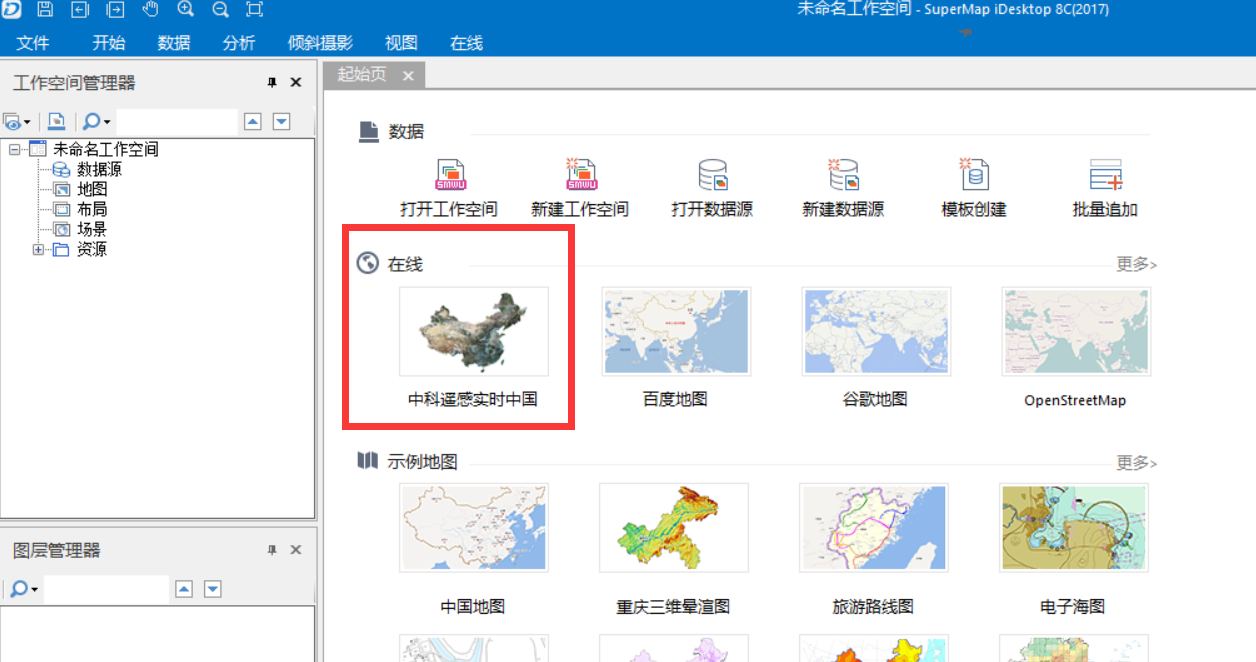The width and height of the screenshot is (1256, 662).
Task: Open the 百度地图 thumbnail
Action: click(676, 332)
